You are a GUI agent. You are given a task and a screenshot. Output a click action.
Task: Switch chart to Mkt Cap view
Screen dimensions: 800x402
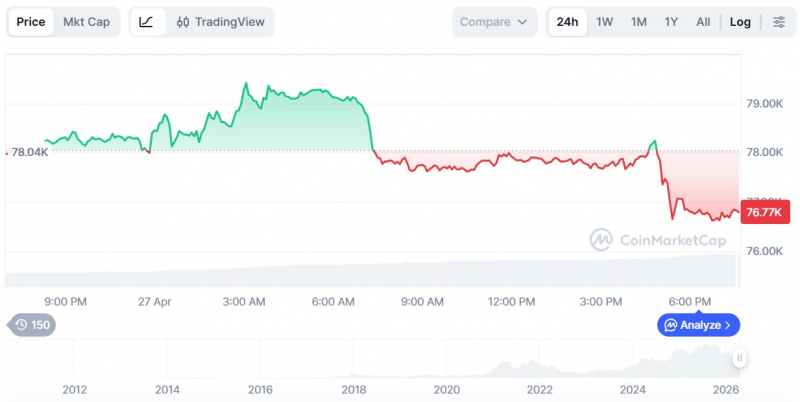point(86,22)
